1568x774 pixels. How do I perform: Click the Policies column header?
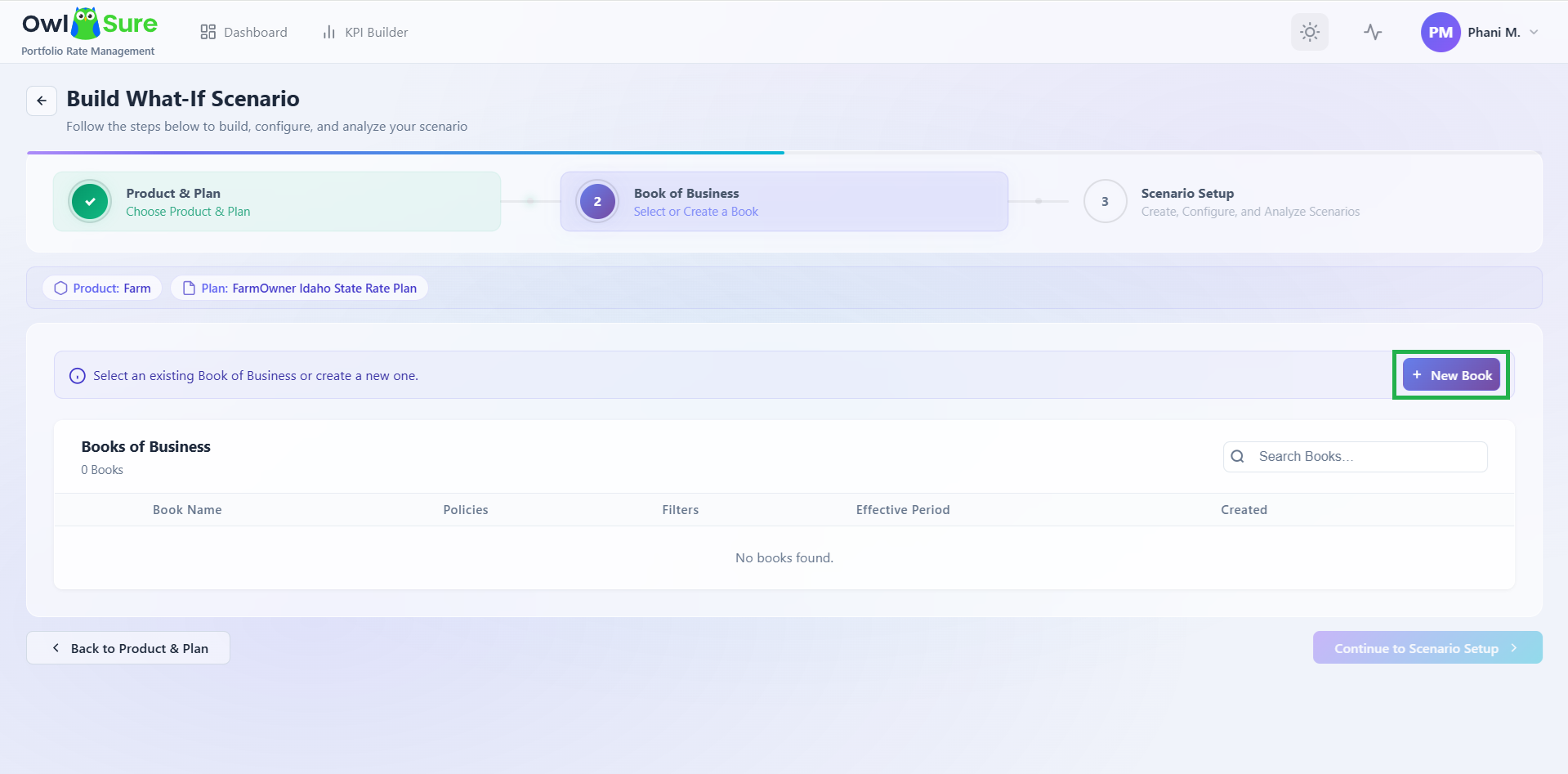[466, 509]
